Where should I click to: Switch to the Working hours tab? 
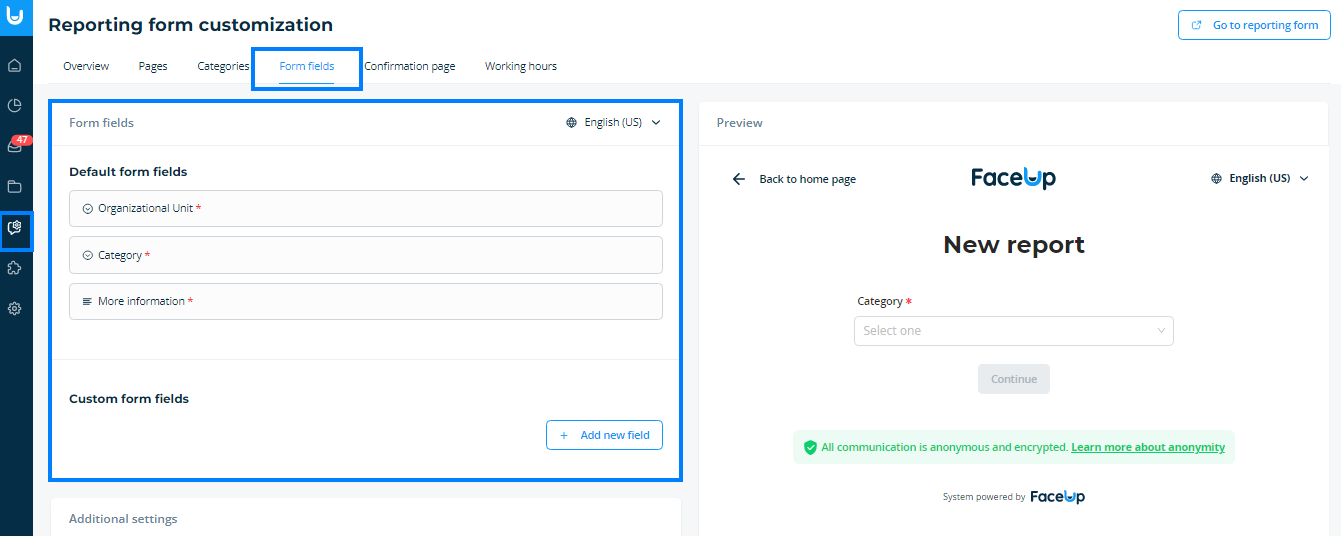521,67
